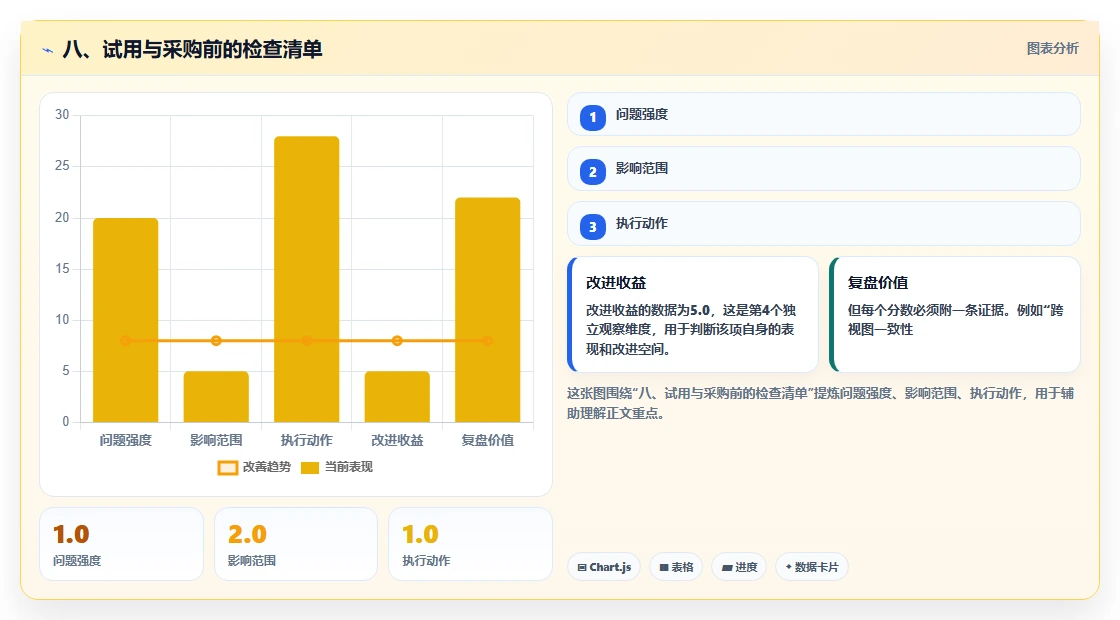The height and width of the screenshot is (620, 1120).
Task: Toggle the 当前表现 legend swatch
Action: tap(309, 468)
